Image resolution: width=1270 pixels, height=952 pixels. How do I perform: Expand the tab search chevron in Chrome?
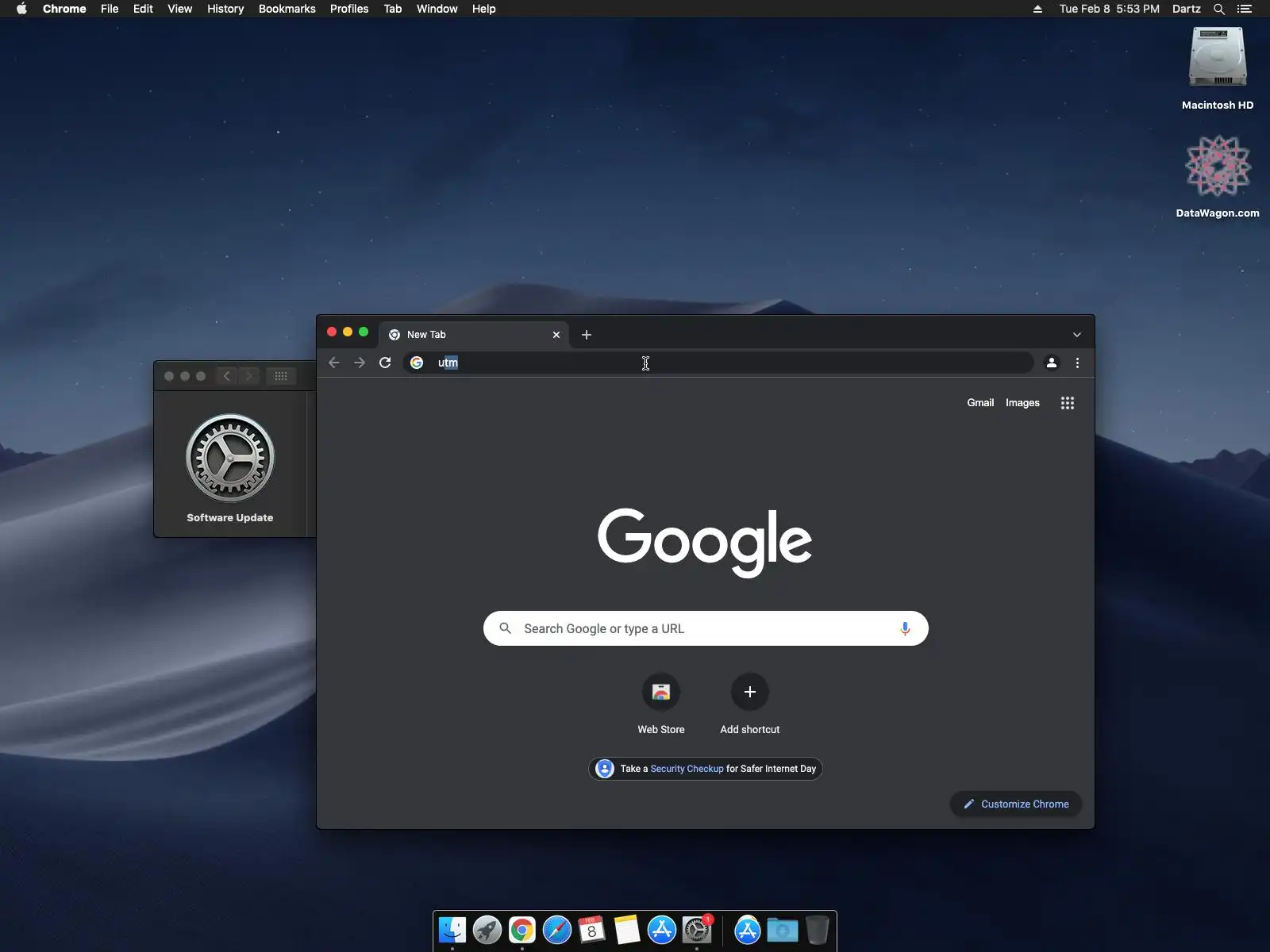click(x=1077, y=335)
